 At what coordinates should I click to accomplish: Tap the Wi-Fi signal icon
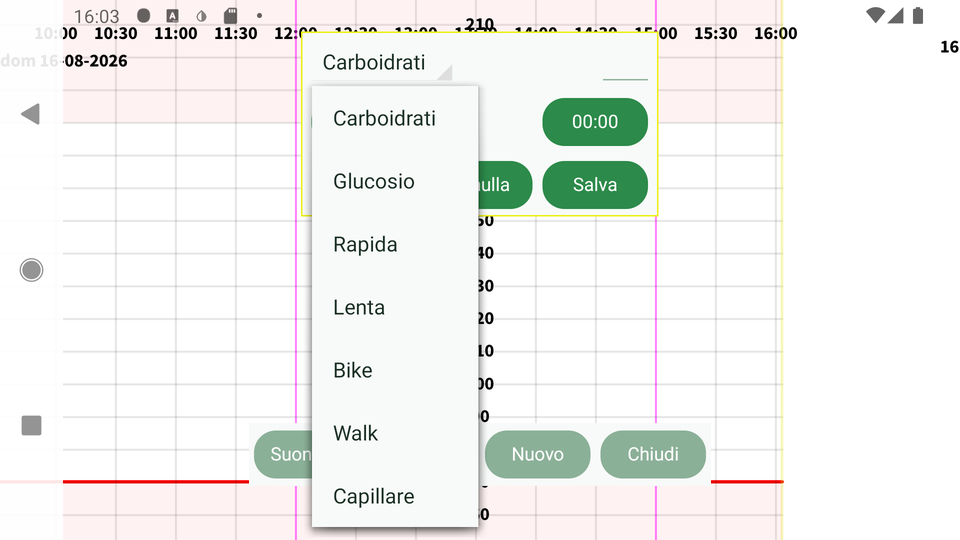point(876,15)
